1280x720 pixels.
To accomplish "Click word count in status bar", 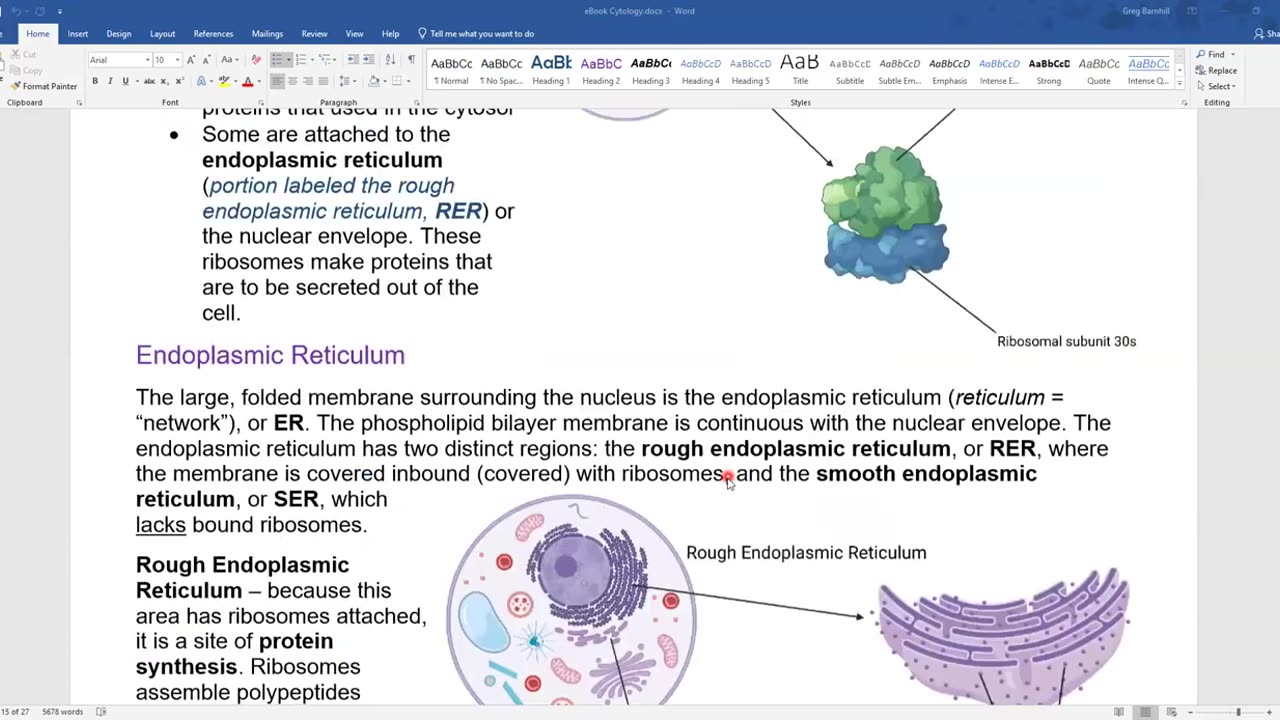I will click(x=64, y=712).
